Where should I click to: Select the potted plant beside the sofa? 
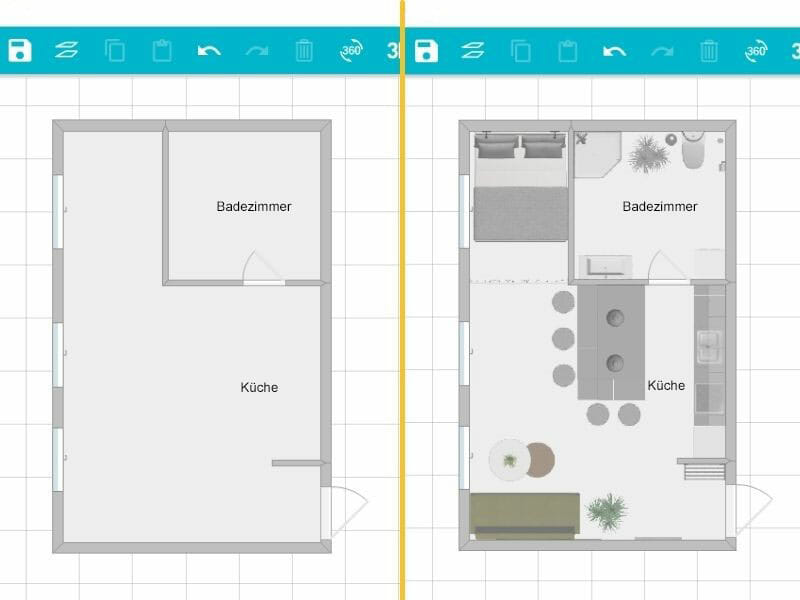tap(607, 512)
